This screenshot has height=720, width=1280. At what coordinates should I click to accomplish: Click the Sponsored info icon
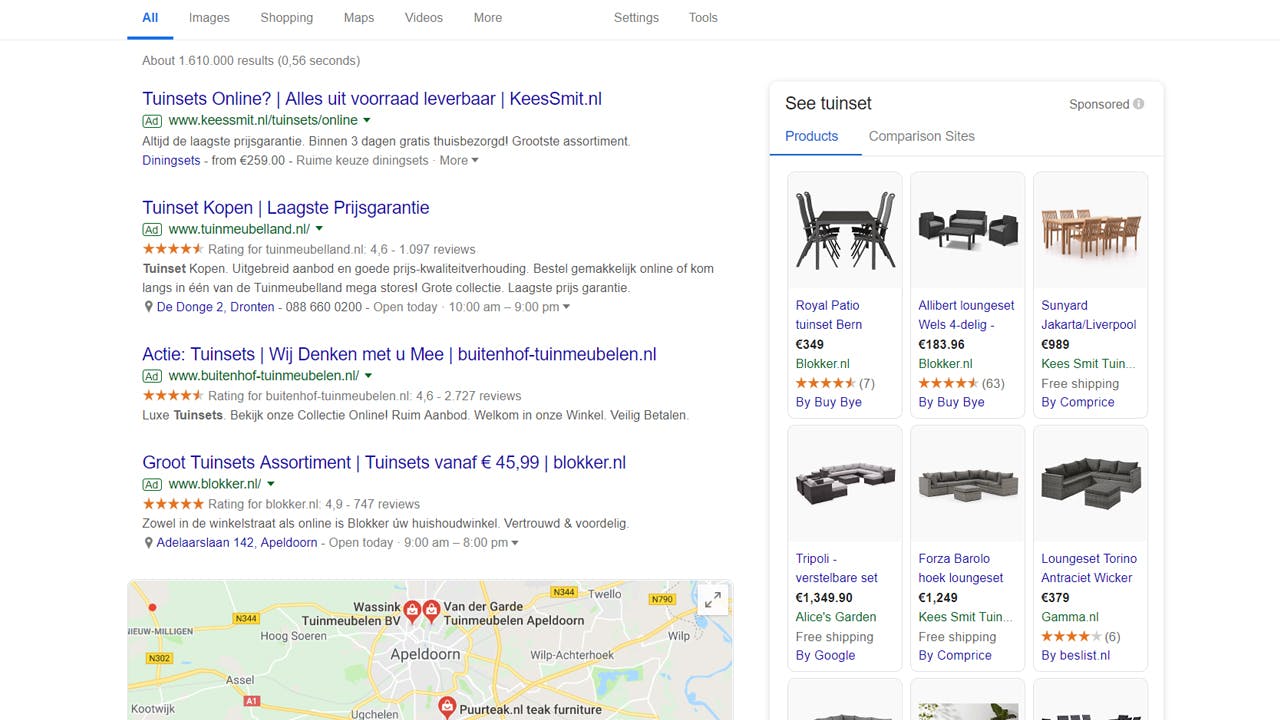coord(1138,104)
